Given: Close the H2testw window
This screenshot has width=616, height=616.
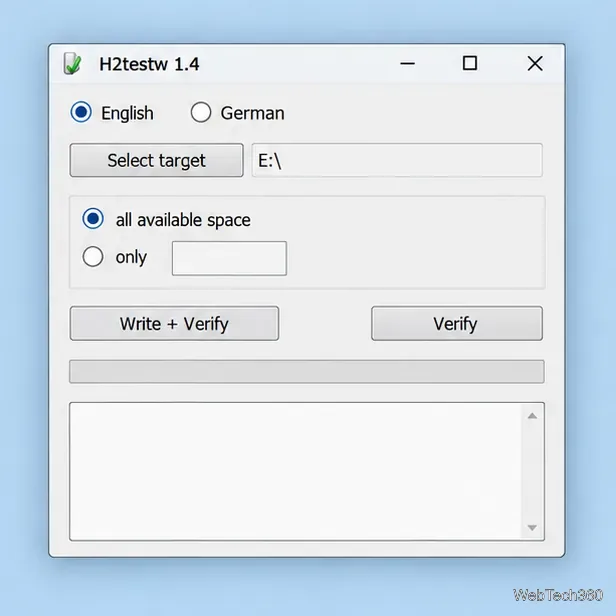Looking at the screenshot, I should (x=535, y=63).
